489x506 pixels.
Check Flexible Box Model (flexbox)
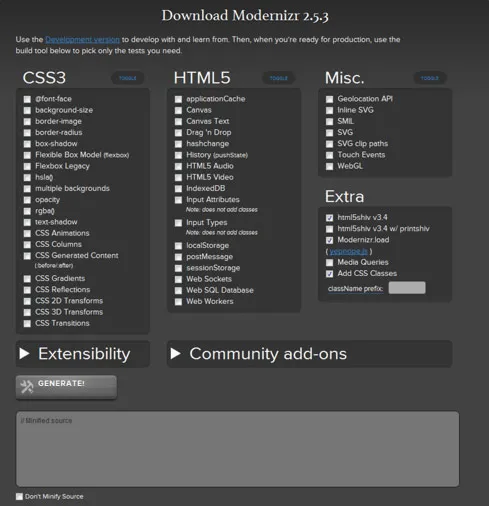click(27, 155)
